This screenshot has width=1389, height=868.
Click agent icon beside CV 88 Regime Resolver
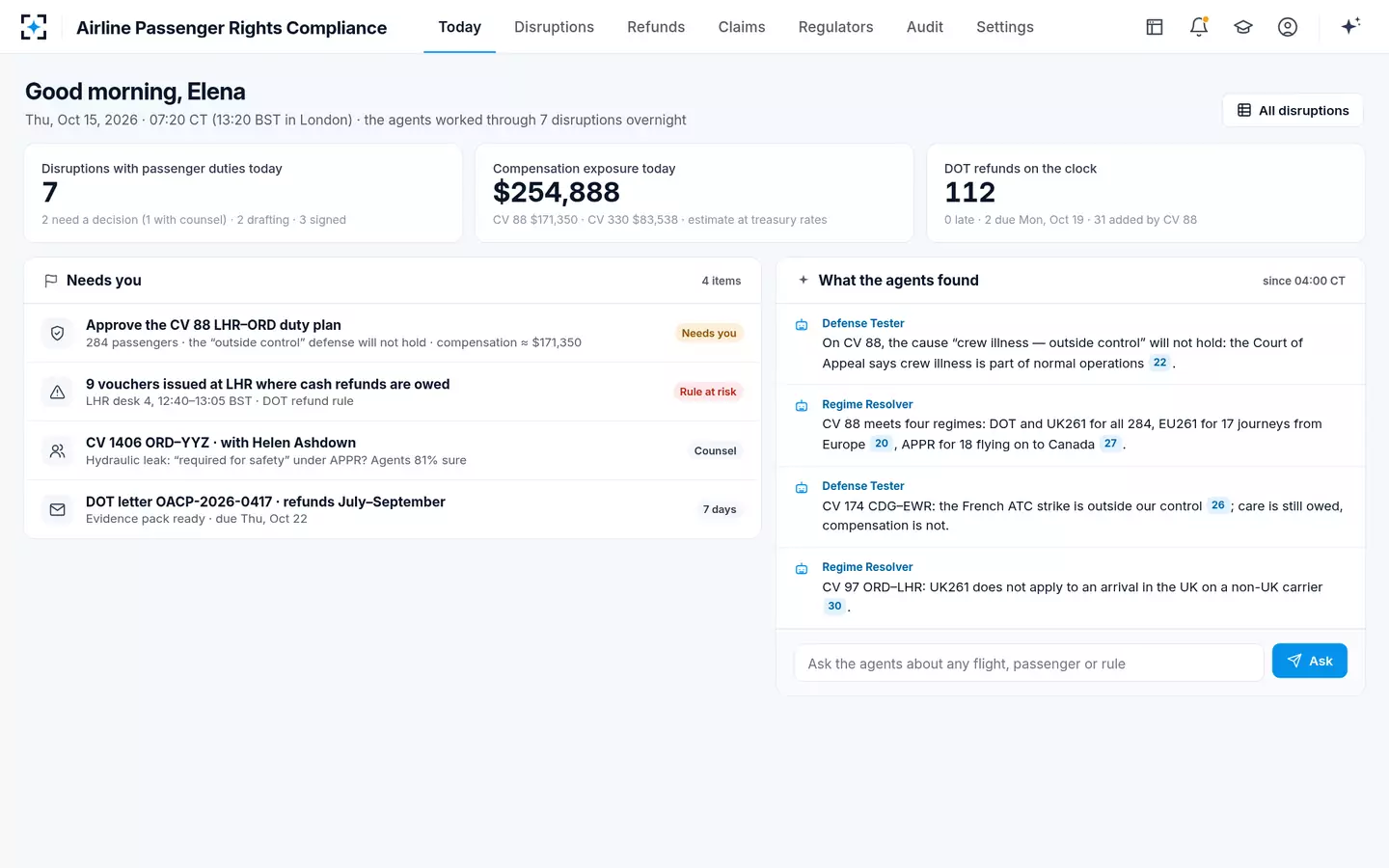coord(802,406)
